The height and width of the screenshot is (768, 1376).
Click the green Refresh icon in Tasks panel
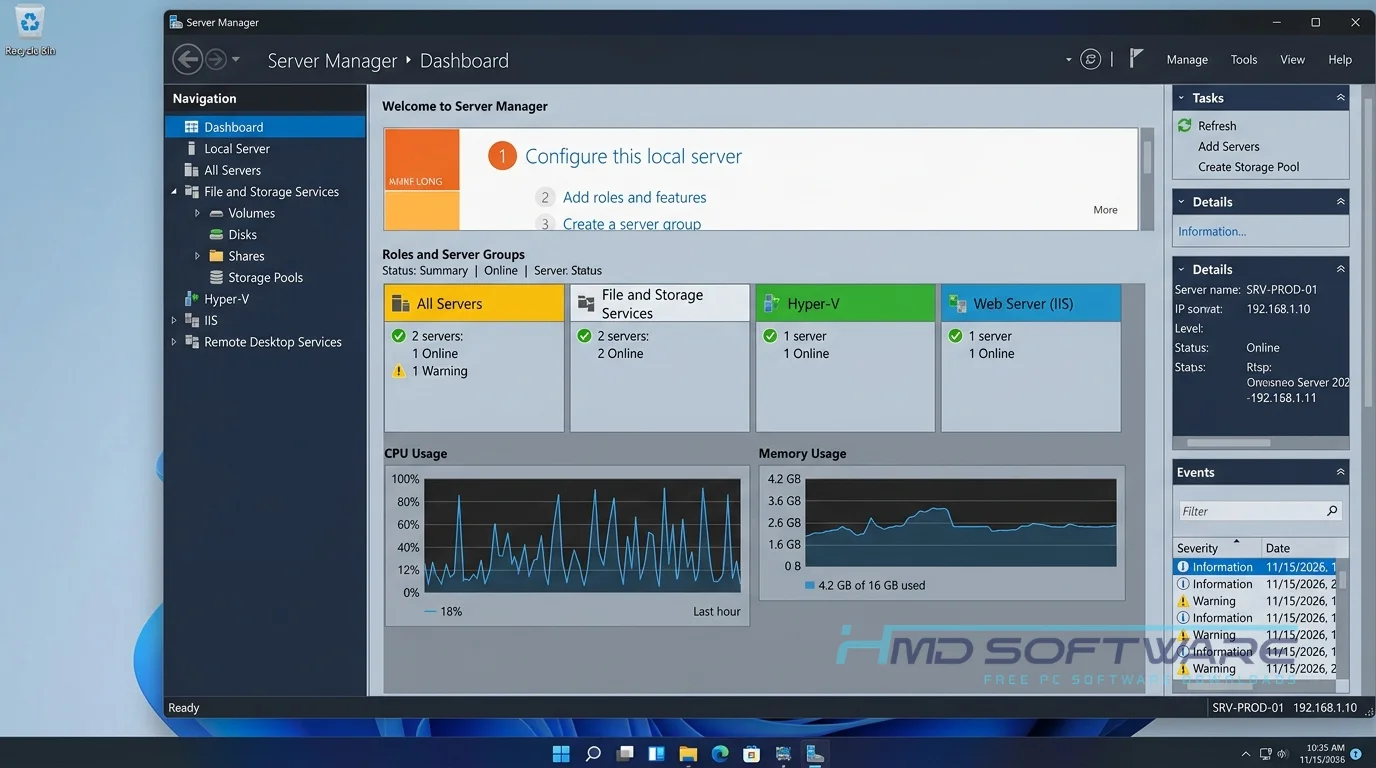[x=1185, y=125]
